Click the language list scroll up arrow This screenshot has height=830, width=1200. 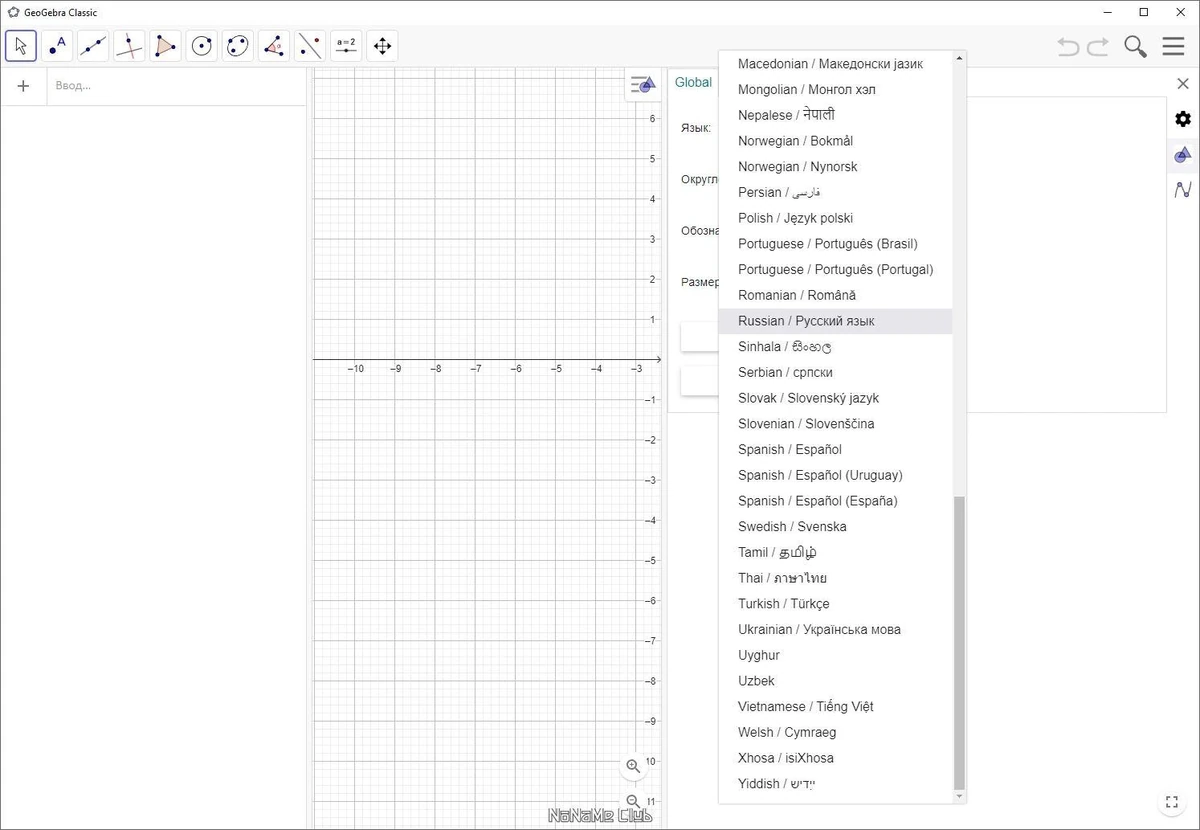pyautogui.click(x=959, y=58)
